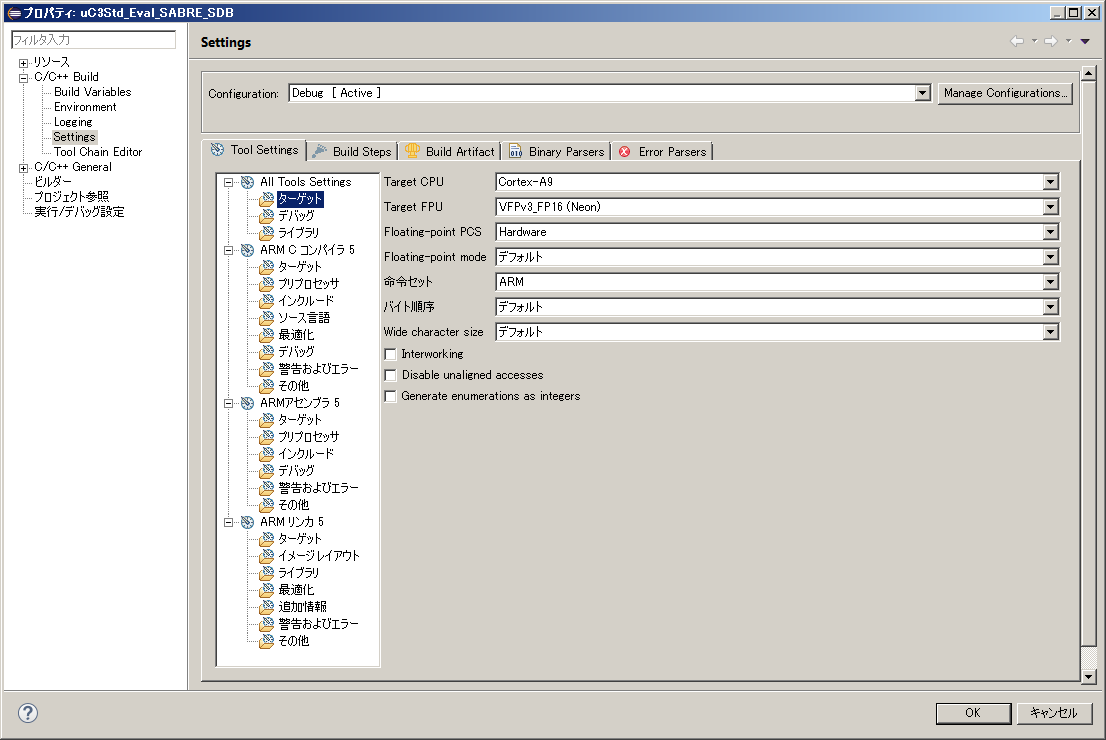Expand the C/C++ General tree node

pos(24,167)
